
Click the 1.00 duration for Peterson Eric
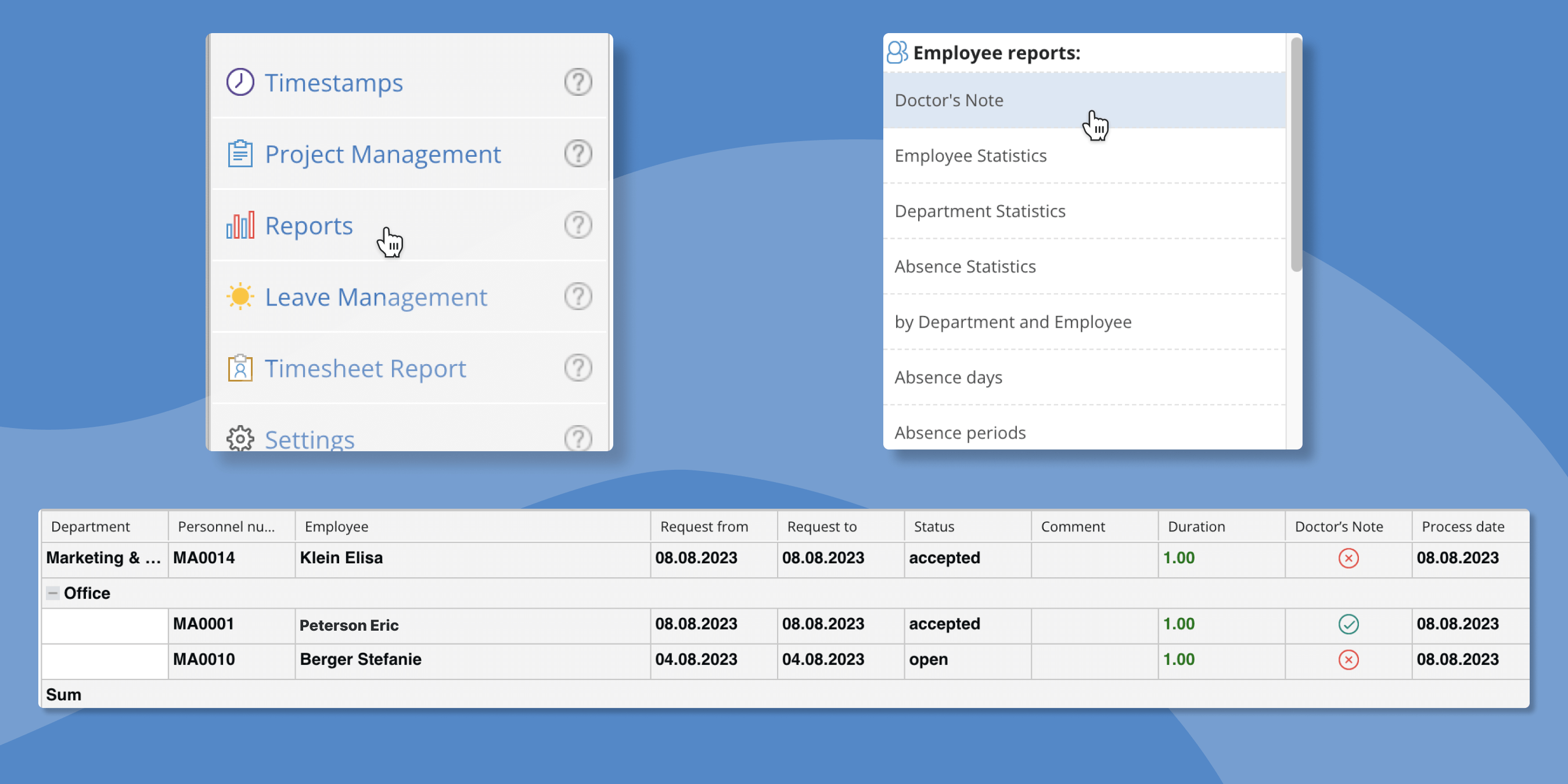pyautogui.click(x=1222, y=624)
